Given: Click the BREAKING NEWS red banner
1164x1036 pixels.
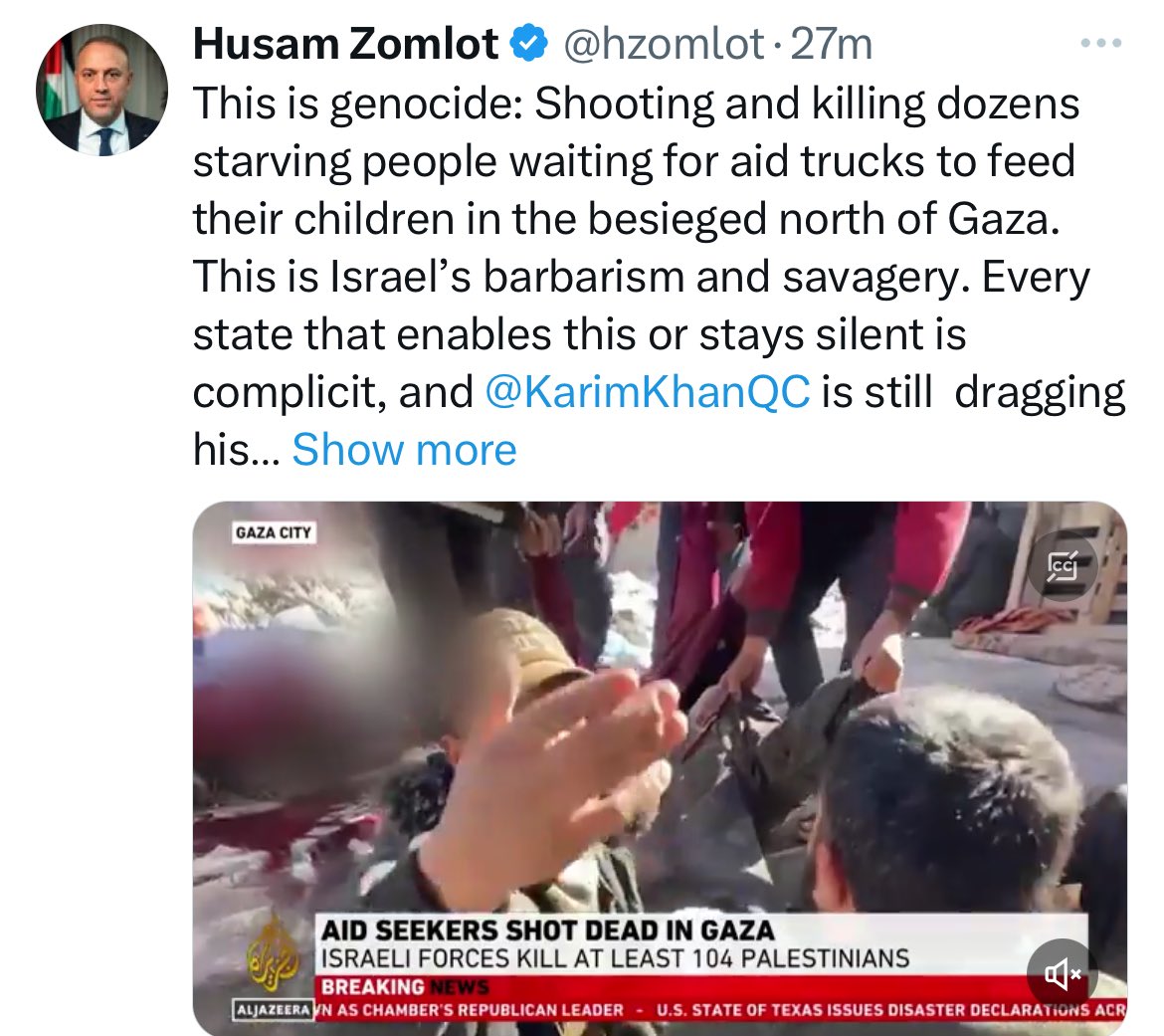Looking at the screenshot, I should pos(405,987).
